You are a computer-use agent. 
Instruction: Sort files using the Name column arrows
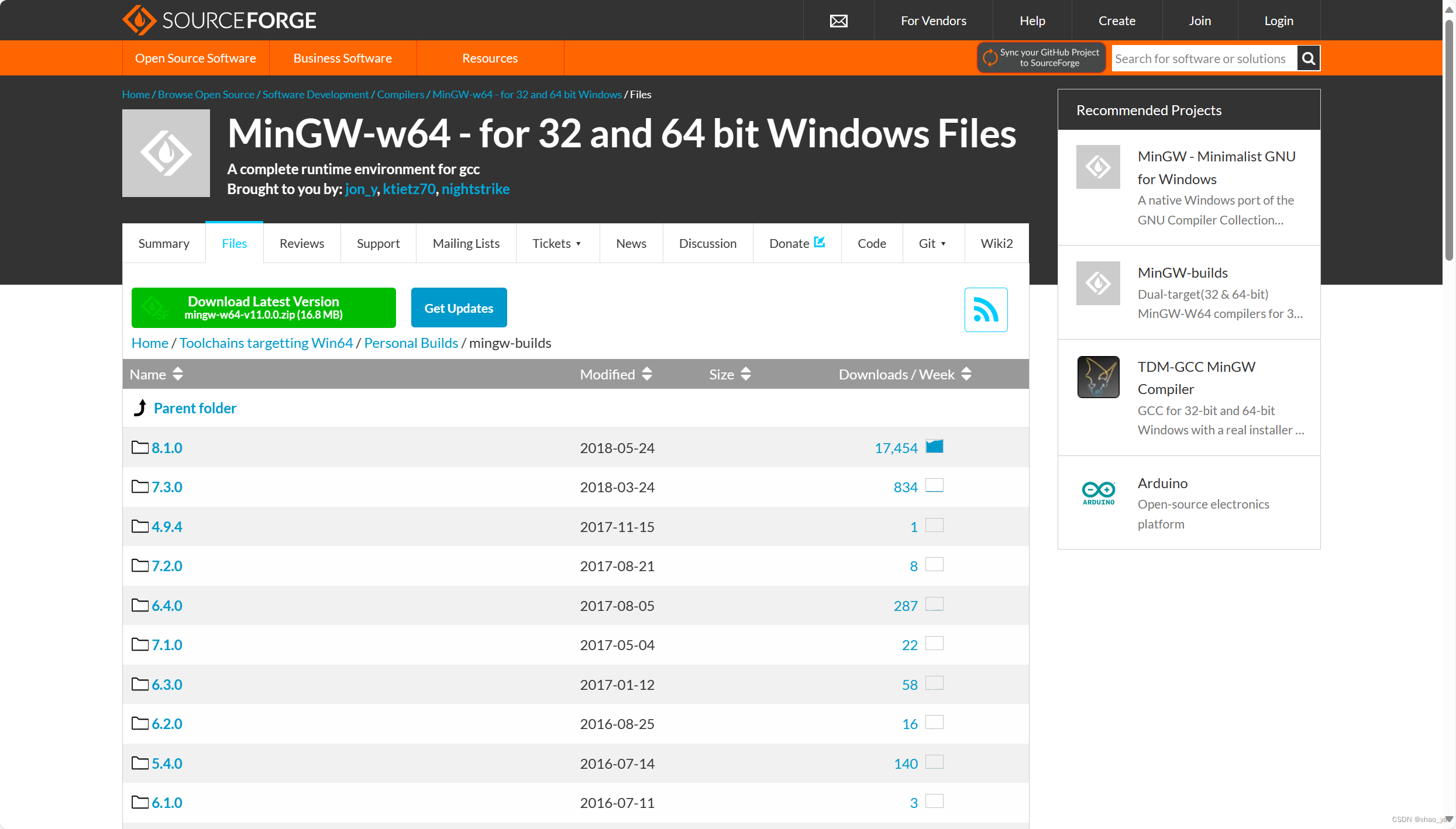(x=177, y=374)
